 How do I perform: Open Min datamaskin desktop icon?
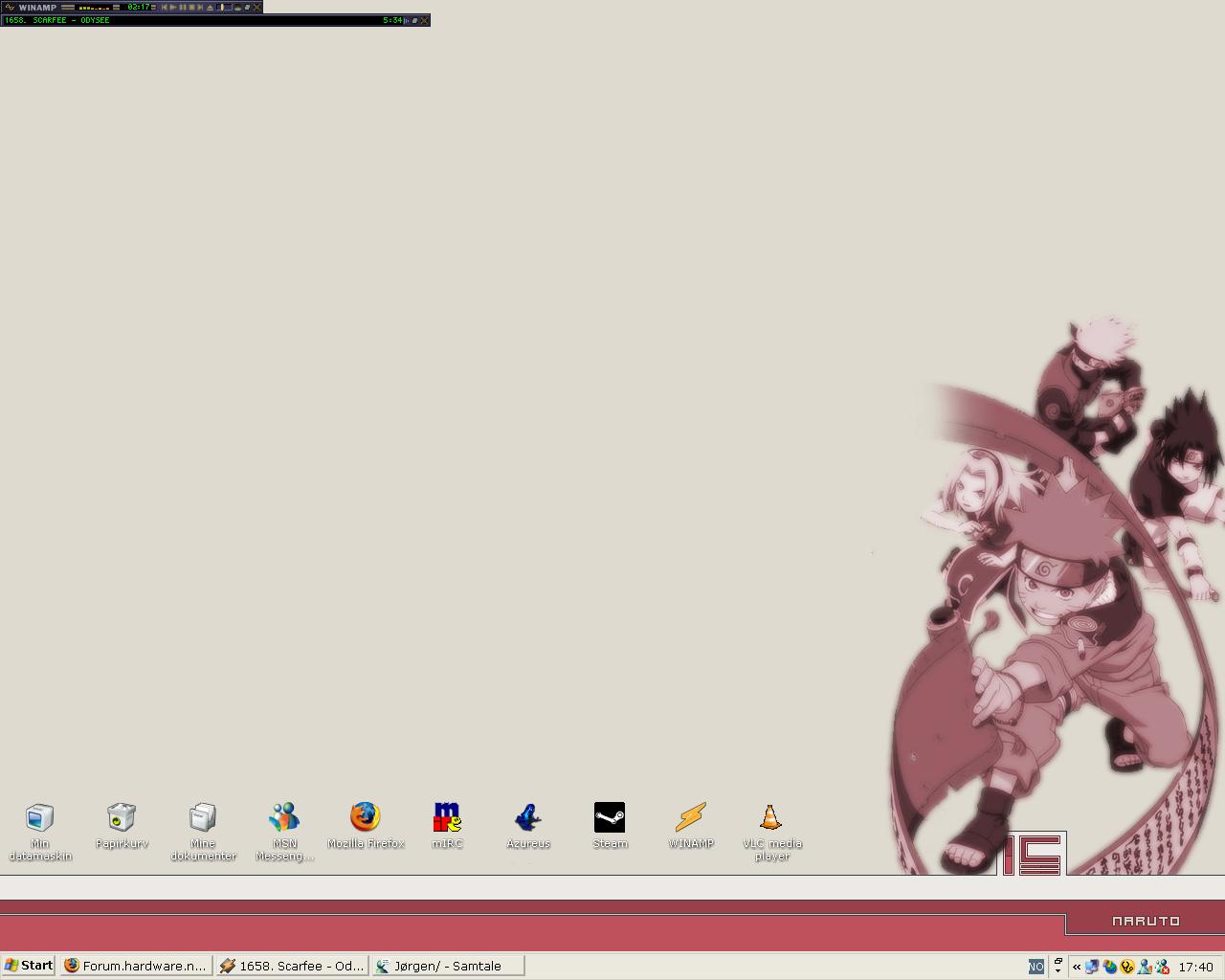click(39, 831)
